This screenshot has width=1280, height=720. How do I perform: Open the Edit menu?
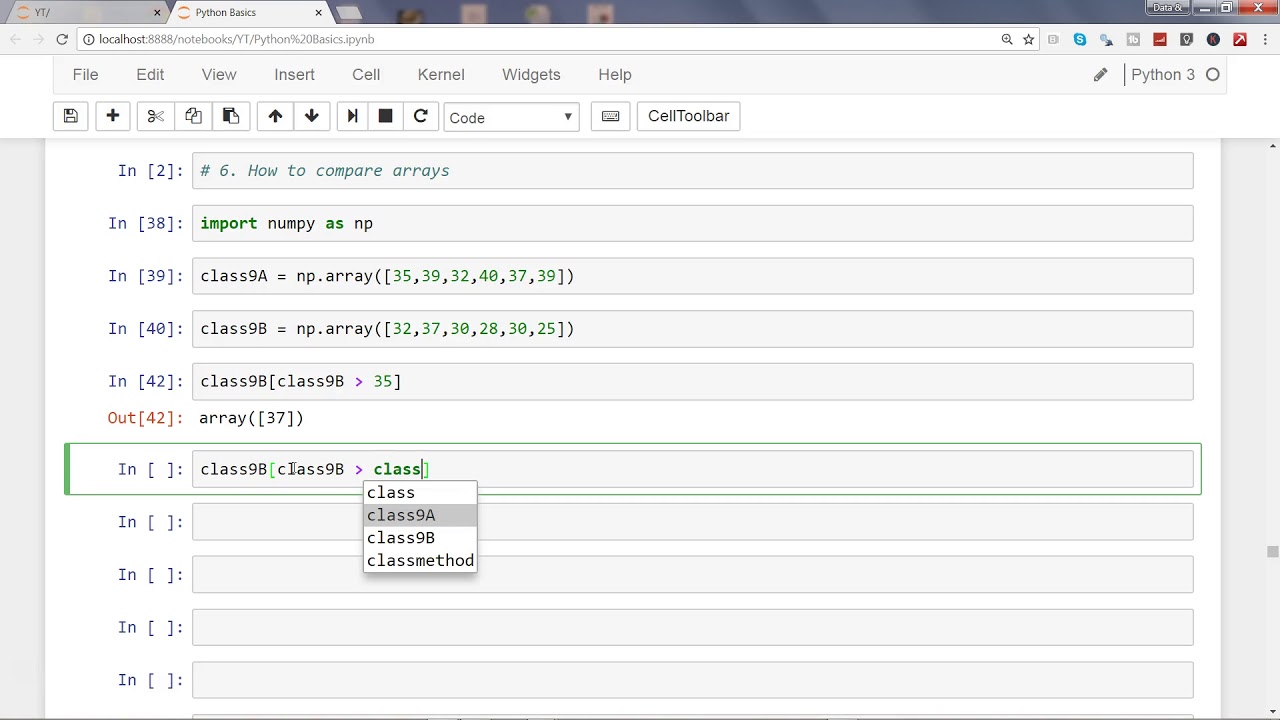tap(150, 74)
